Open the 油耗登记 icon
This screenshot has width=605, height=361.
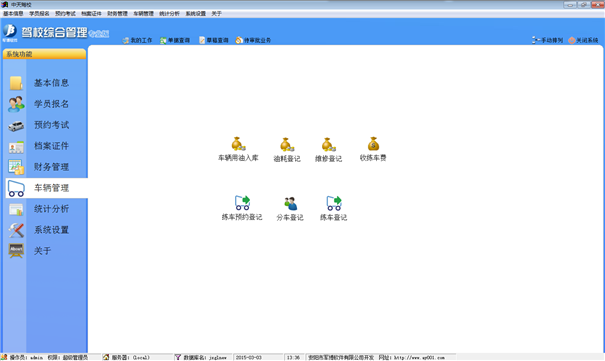(x=287, y=145)
